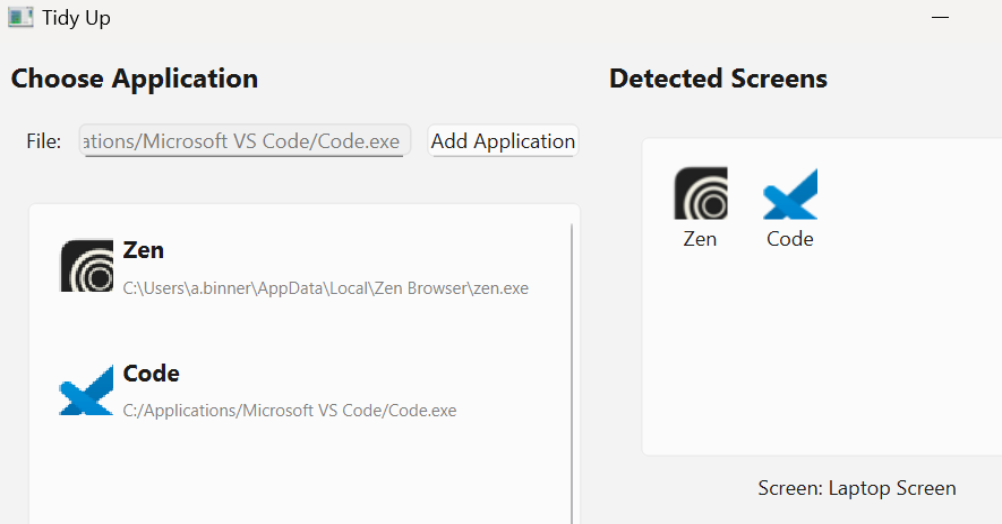Click the Zen Browser zen.exe path text
Viewport: 1002px width, 524px height.
(325, 288)
